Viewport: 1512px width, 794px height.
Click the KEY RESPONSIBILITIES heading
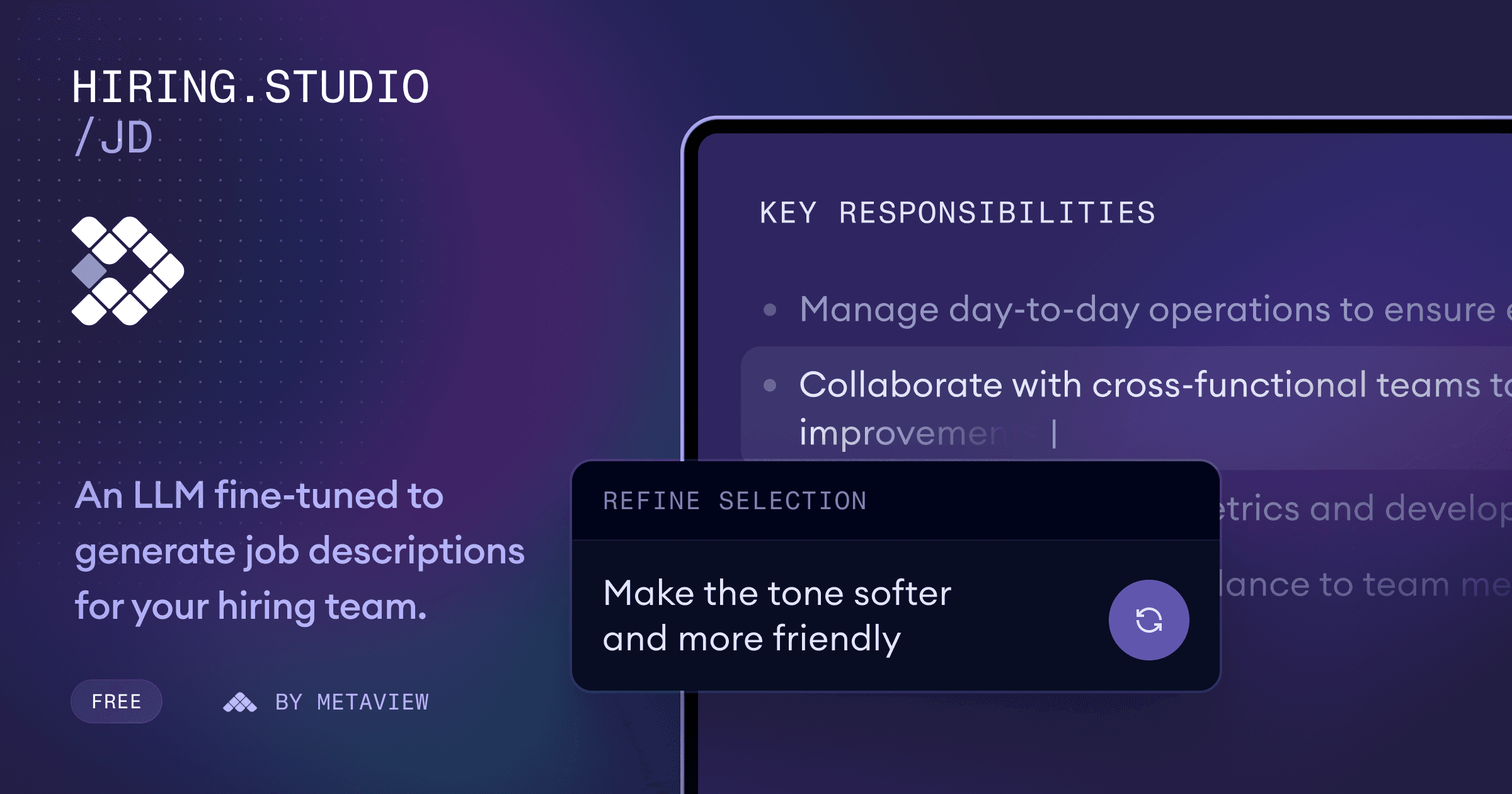click(x=958, y=213)
